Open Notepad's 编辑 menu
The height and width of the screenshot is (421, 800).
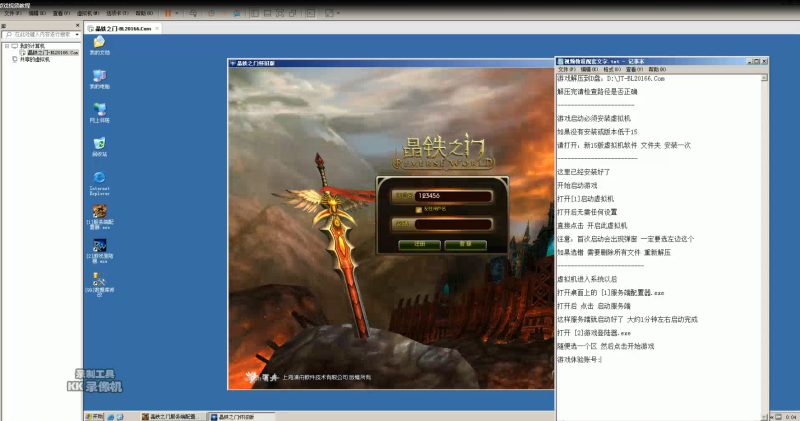(x=589, y=69)
